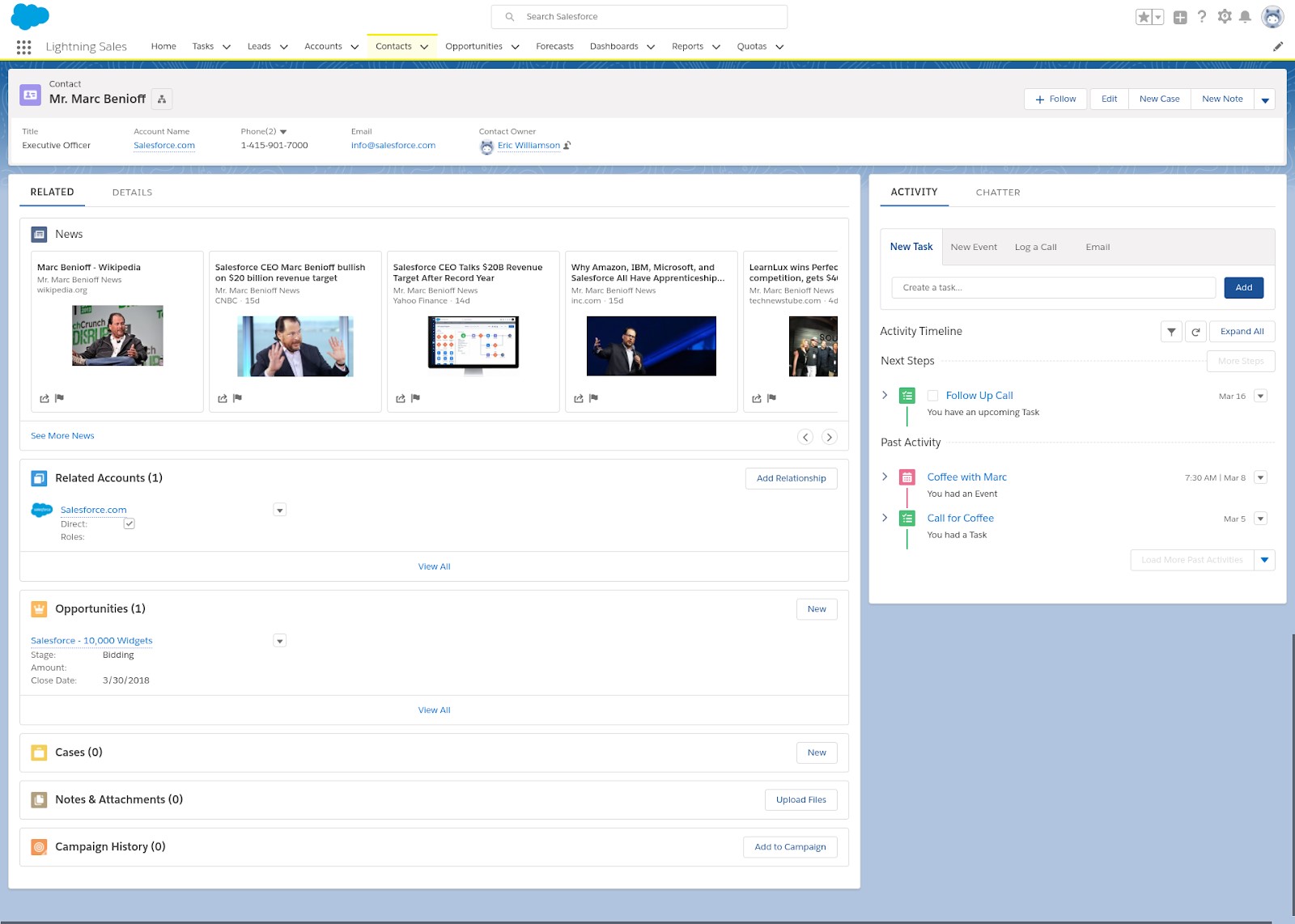Screen dimensions: 1295x924
Task: Click the Salesforce cloud logo
Action: point(30,16)
